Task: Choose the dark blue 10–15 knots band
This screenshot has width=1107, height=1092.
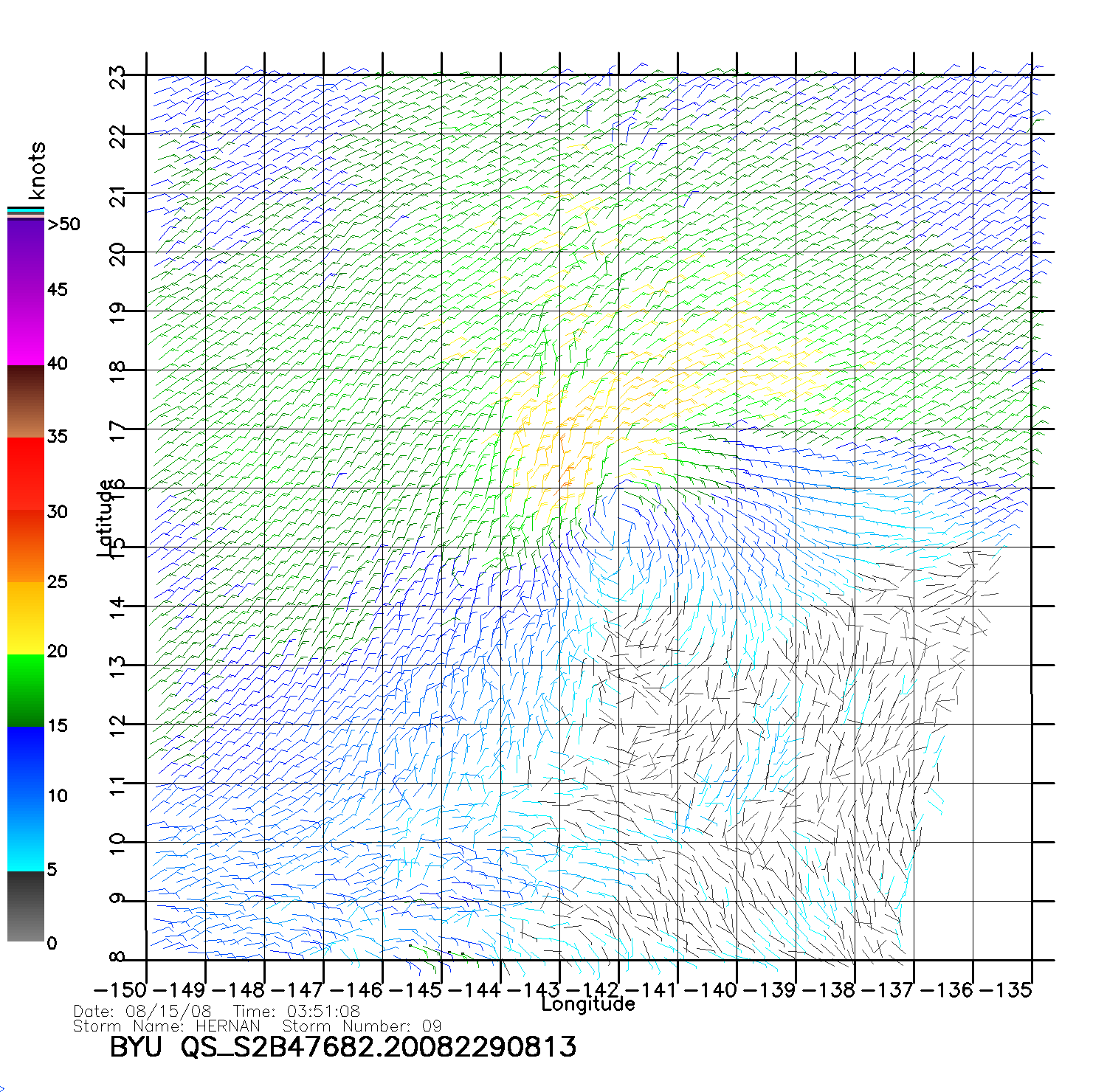Action: tap(25, 761)
